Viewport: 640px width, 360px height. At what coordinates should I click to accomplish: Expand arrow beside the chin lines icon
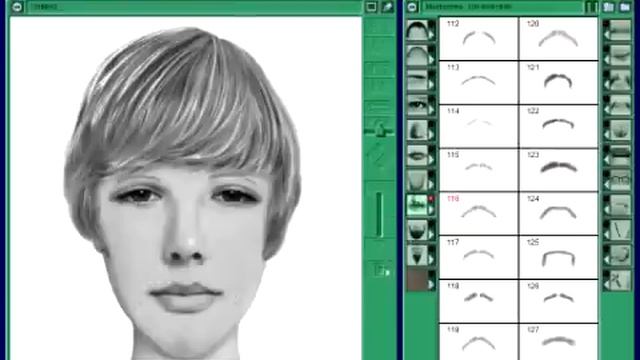pos(607,135)
